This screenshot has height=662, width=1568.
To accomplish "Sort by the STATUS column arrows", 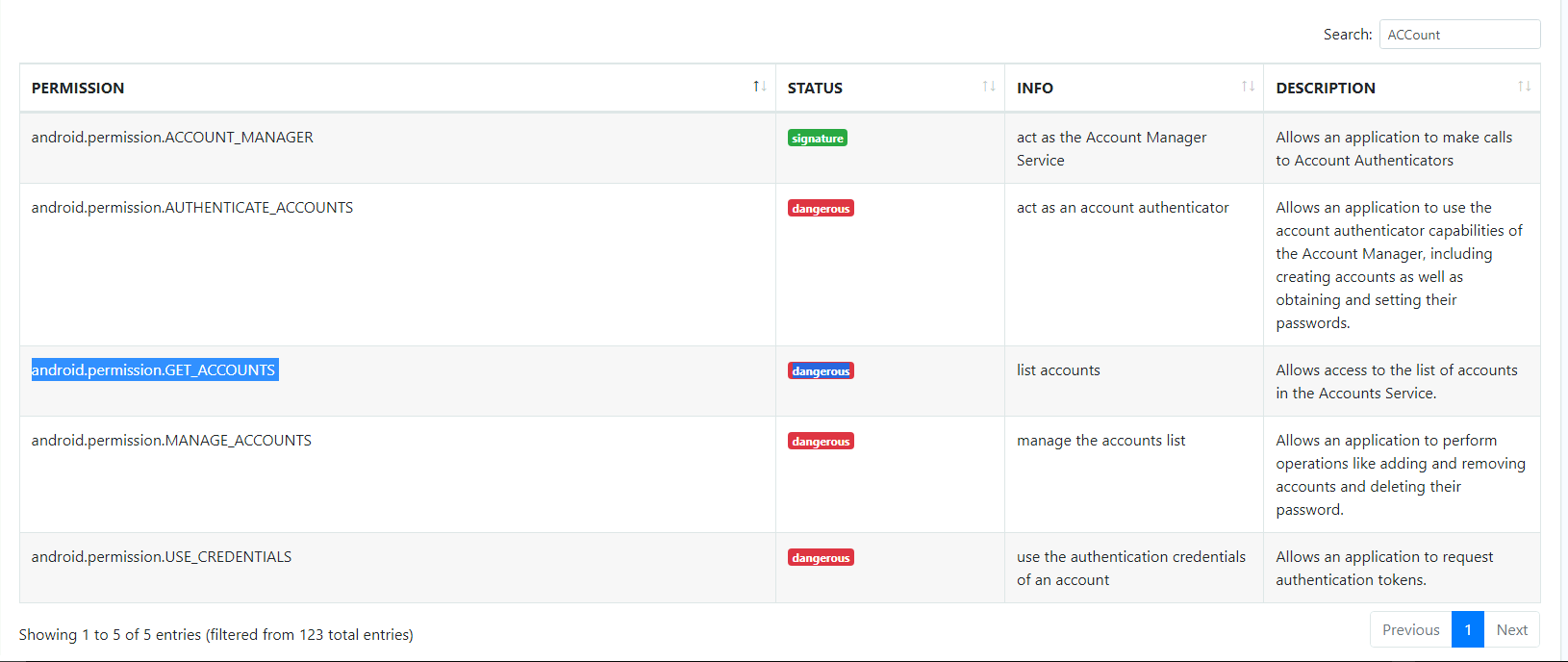I will (x=988, y=87).
